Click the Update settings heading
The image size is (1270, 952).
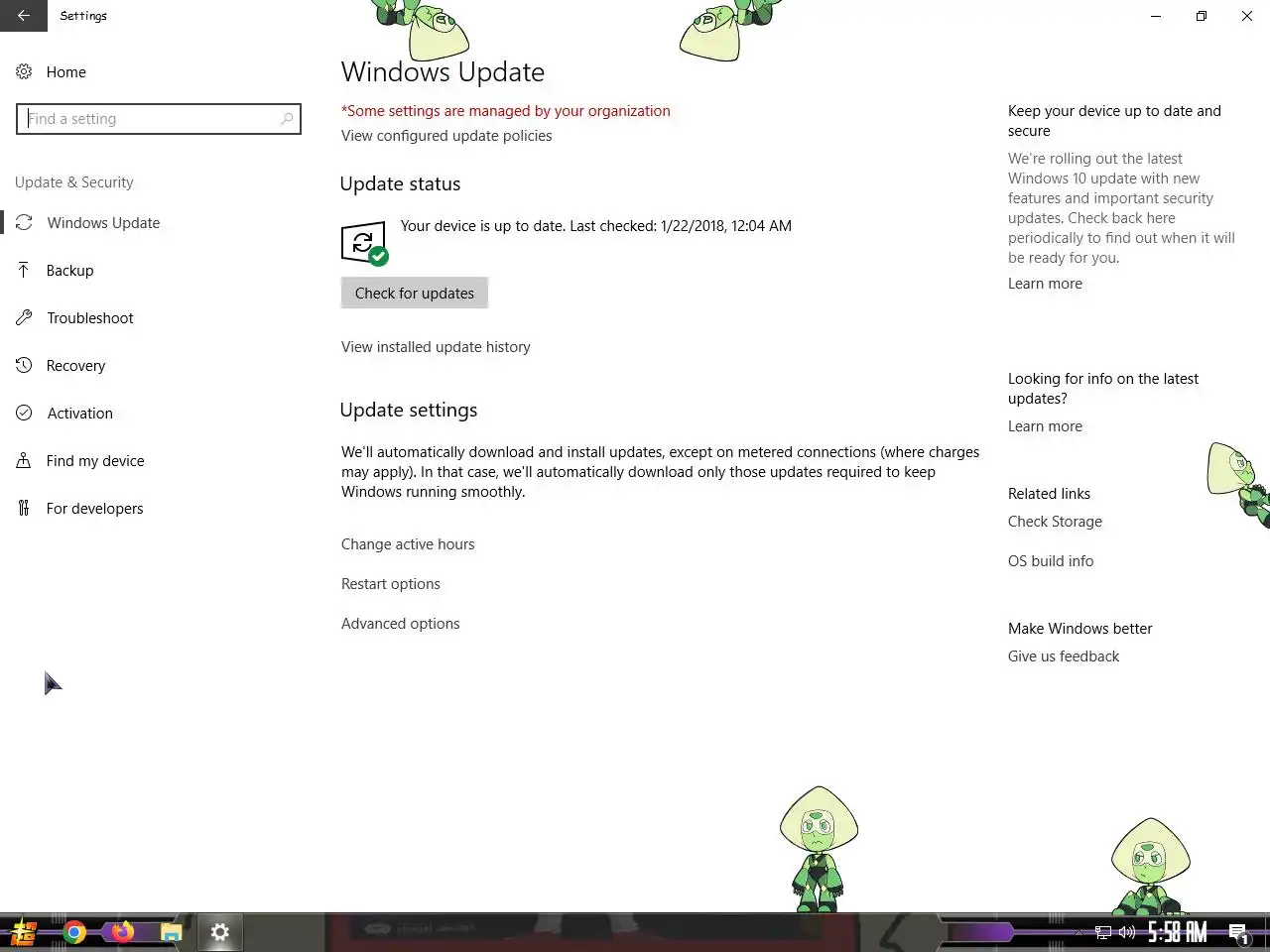[x=409, y=411]
